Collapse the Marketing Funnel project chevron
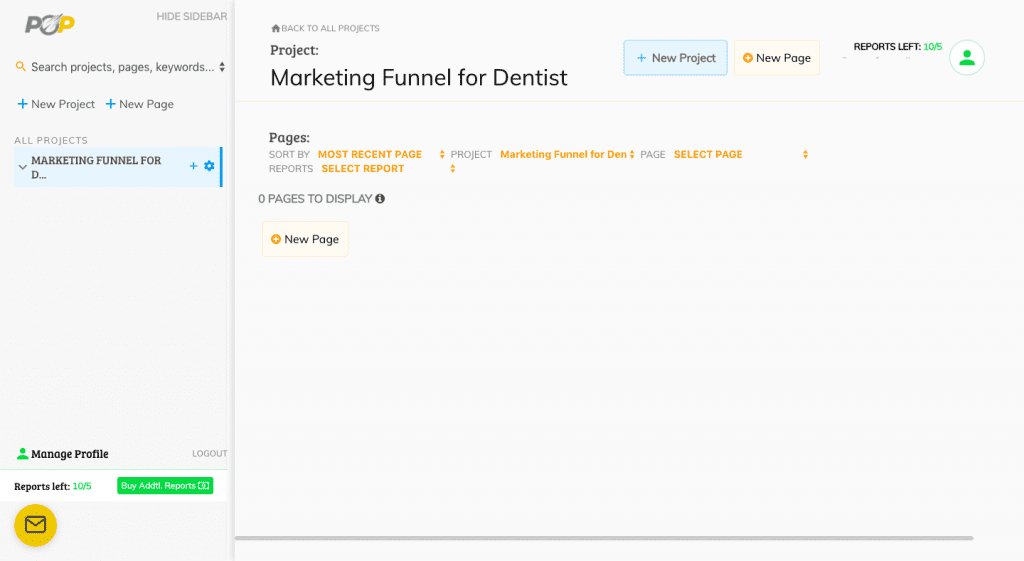 pyautogui.click(x=23, y=167)
